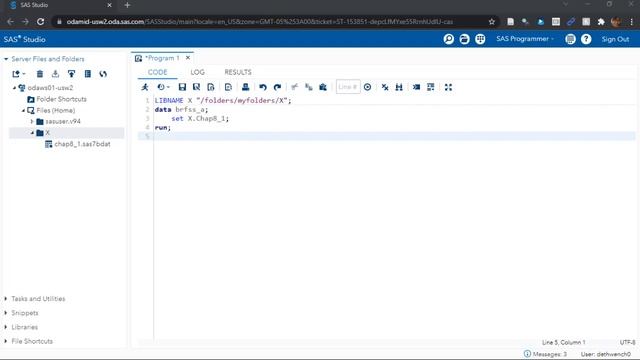Redo the last edit
The width and height of the screenshot is (640, 360).
point(277,87)
